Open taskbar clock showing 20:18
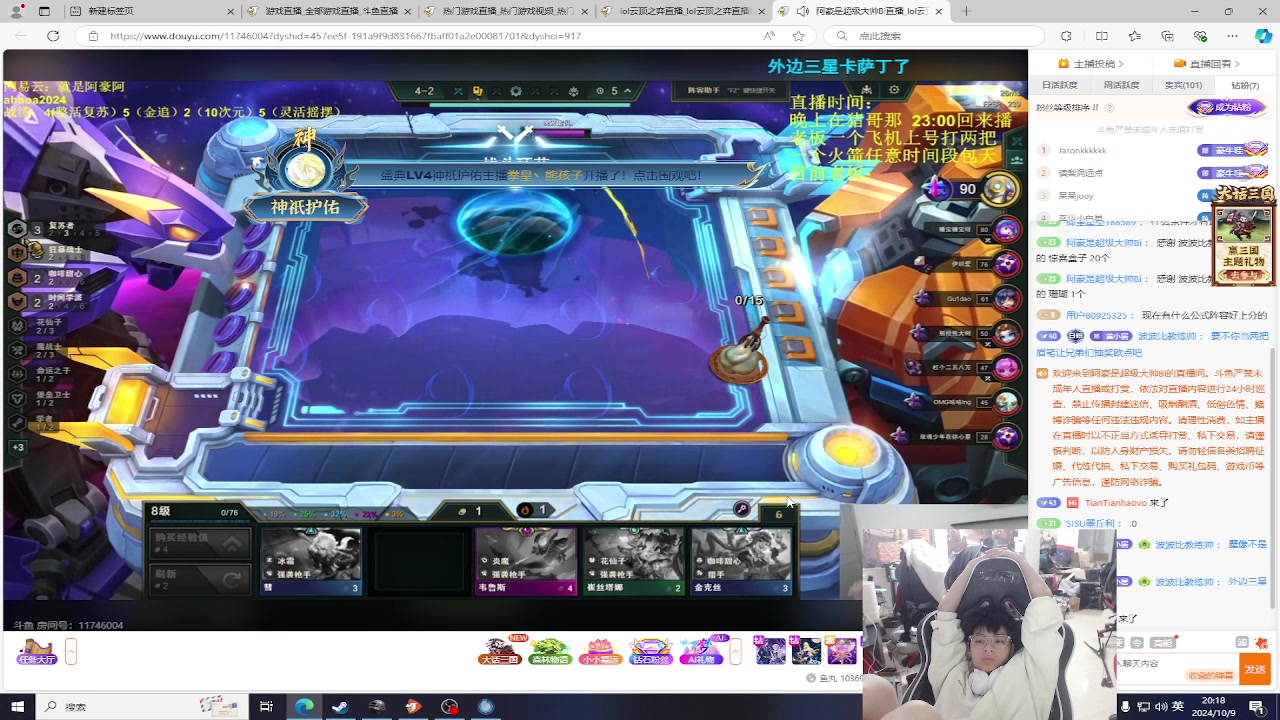Viewport: 1280px width, 720px height. click(1213, 706)
